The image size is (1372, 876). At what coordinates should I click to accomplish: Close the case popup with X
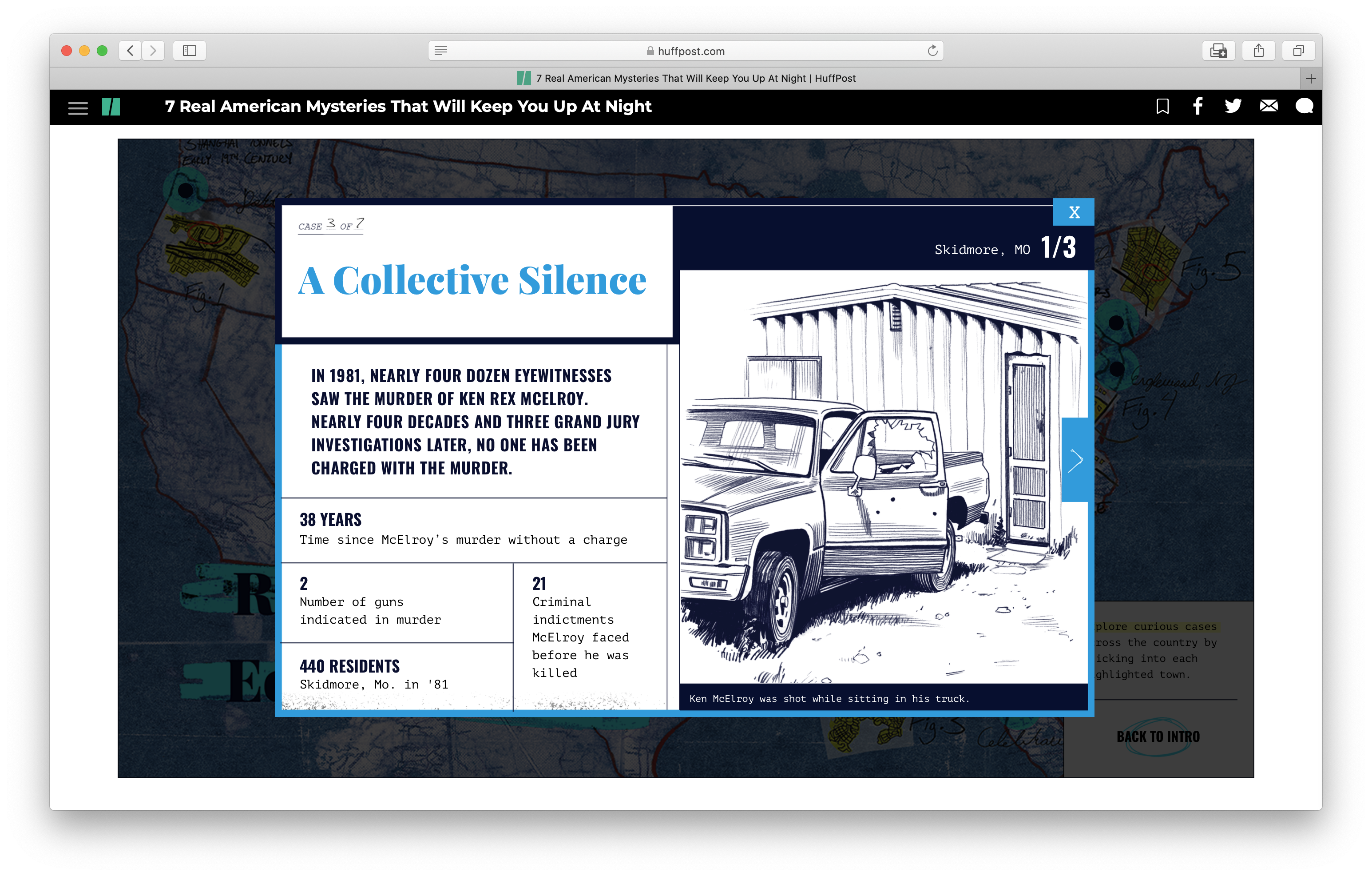click(x=1074, y=212)
